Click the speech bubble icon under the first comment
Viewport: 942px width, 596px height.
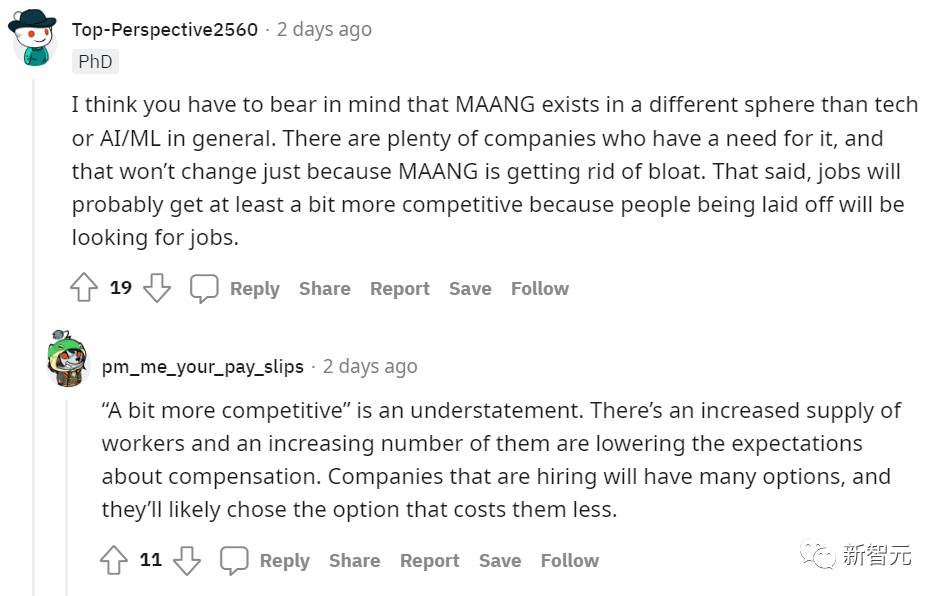tap(204, 289)
